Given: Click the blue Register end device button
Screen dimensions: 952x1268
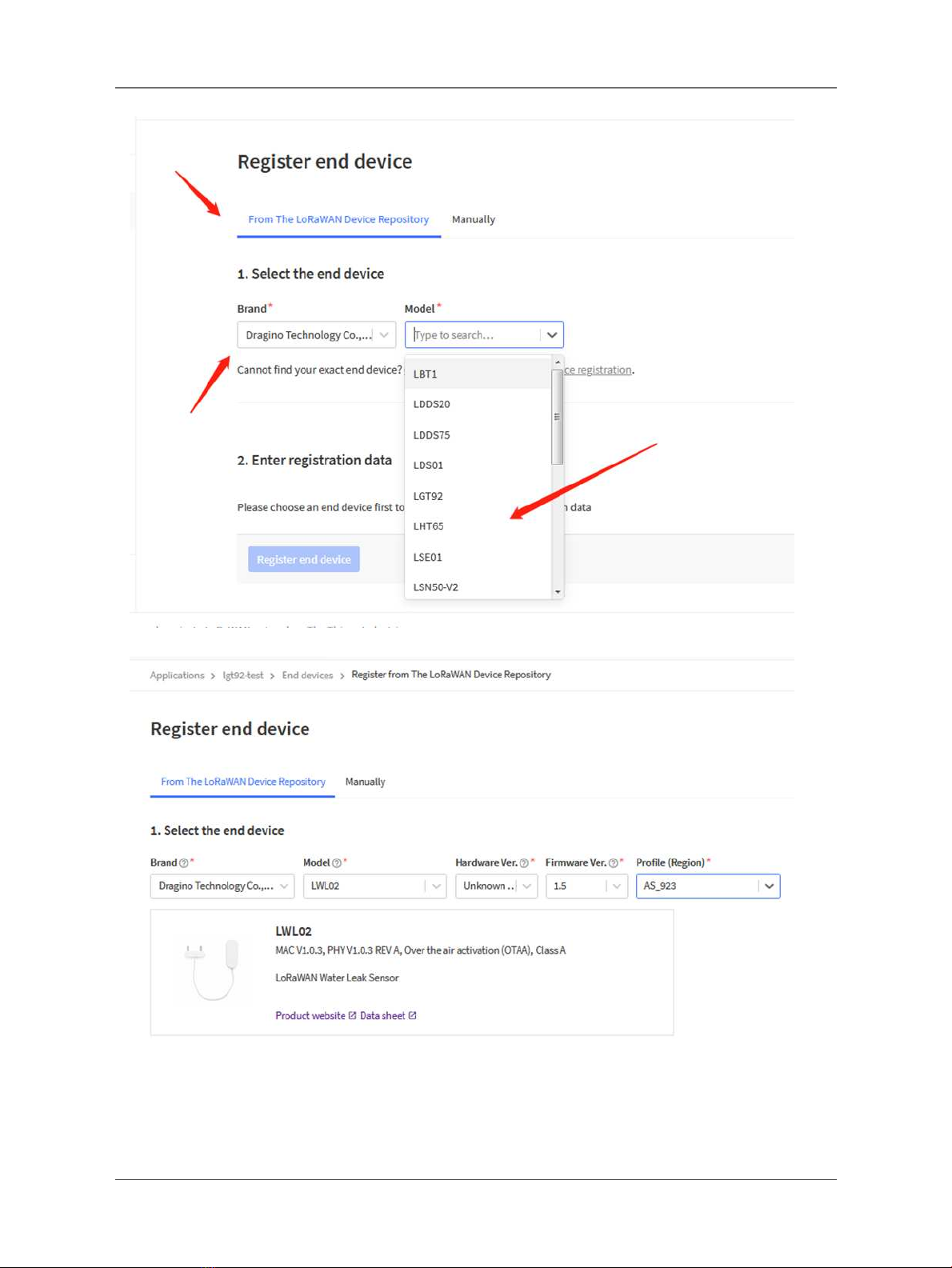Looking at the screenshot, I should pyautogui.click(x=304, y=559).
